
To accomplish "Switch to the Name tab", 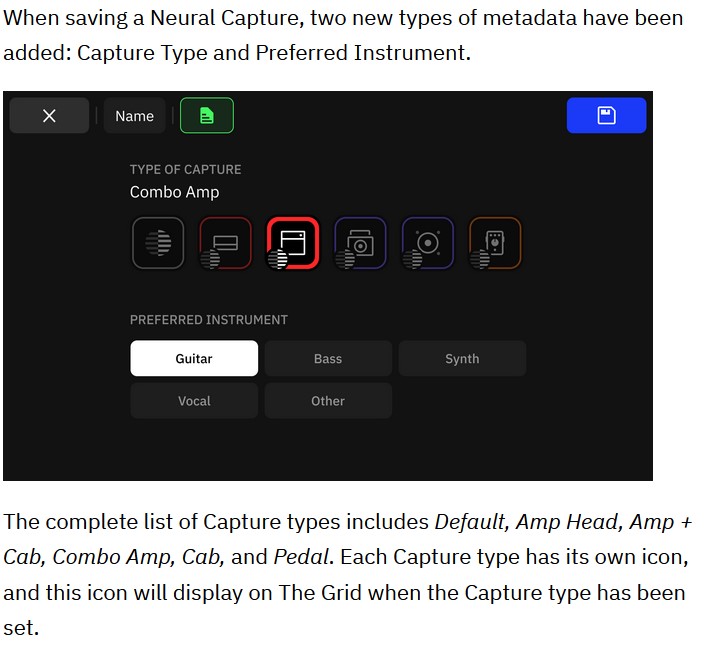I will (x=135, y=115).
